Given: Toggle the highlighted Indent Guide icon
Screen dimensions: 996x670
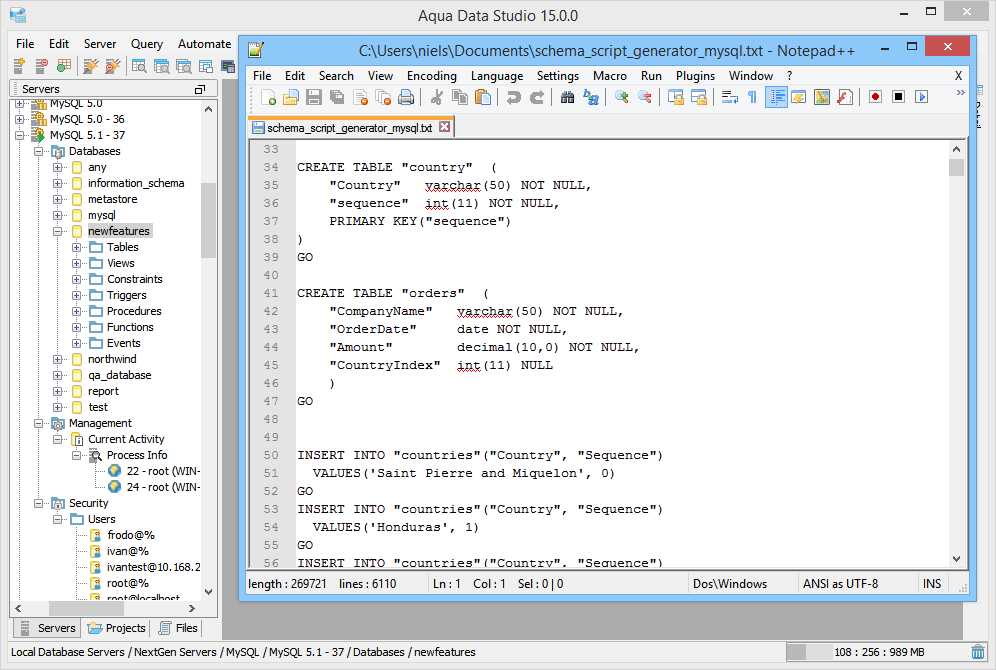Looking at the screenshot, I should pyautogui.click(x=776, y=97).
